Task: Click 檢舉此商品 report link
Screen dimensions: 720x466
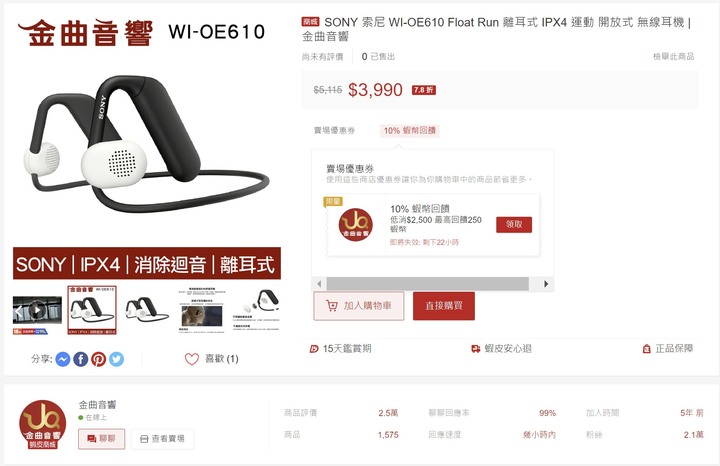Action: coord(674,56)
